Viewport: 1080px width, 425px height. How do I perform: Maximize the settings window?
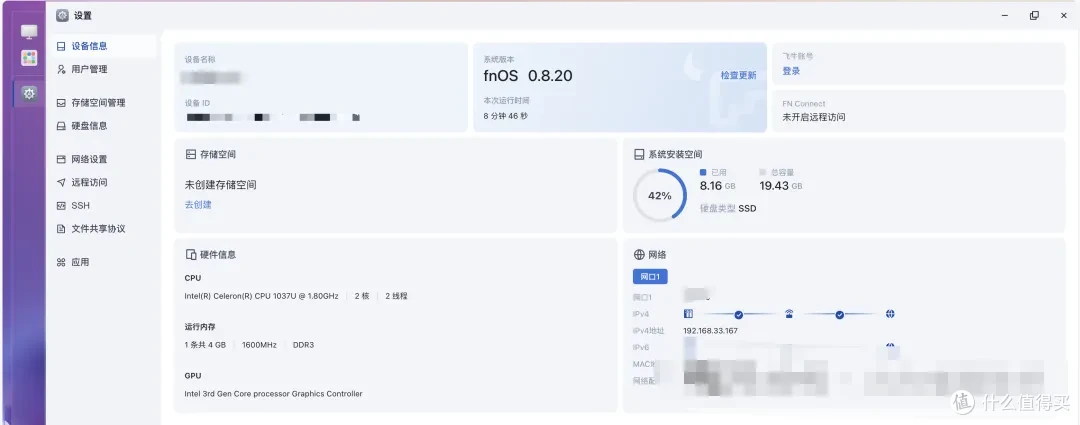[x=1034, y=15]
